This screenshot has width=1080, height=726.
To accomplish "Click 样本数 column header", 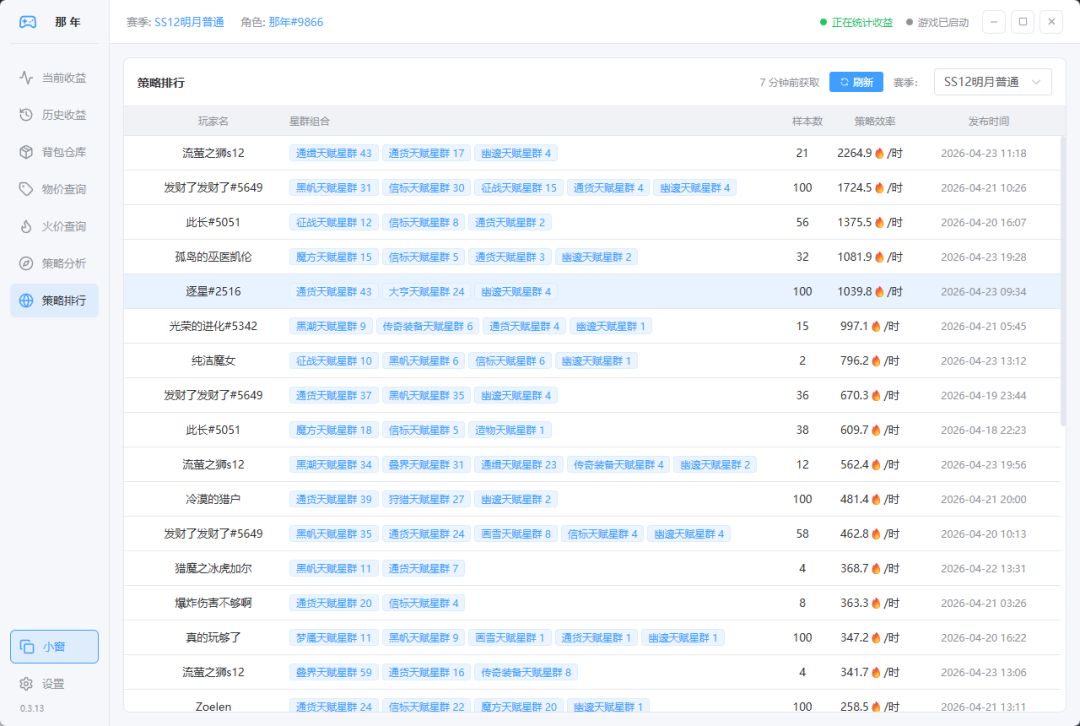I will point(807,121).
